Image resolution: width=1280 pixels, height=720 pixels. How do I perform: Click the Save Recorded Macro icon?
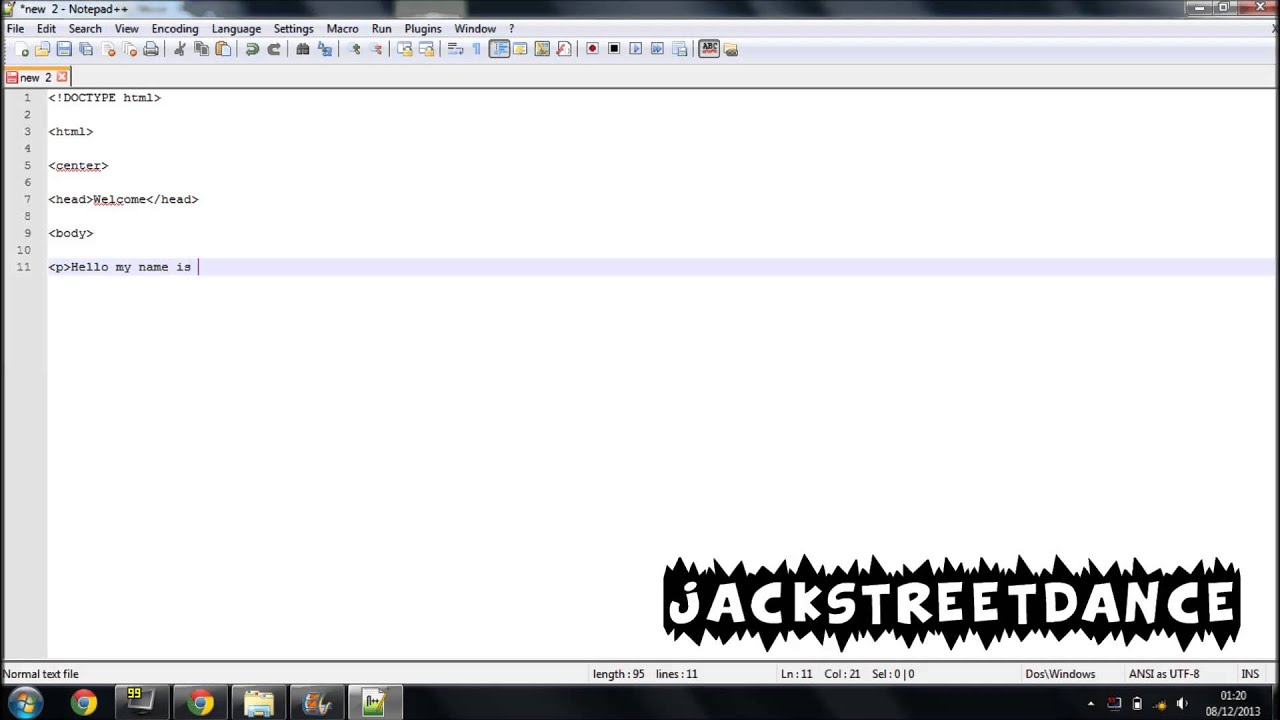680,49
